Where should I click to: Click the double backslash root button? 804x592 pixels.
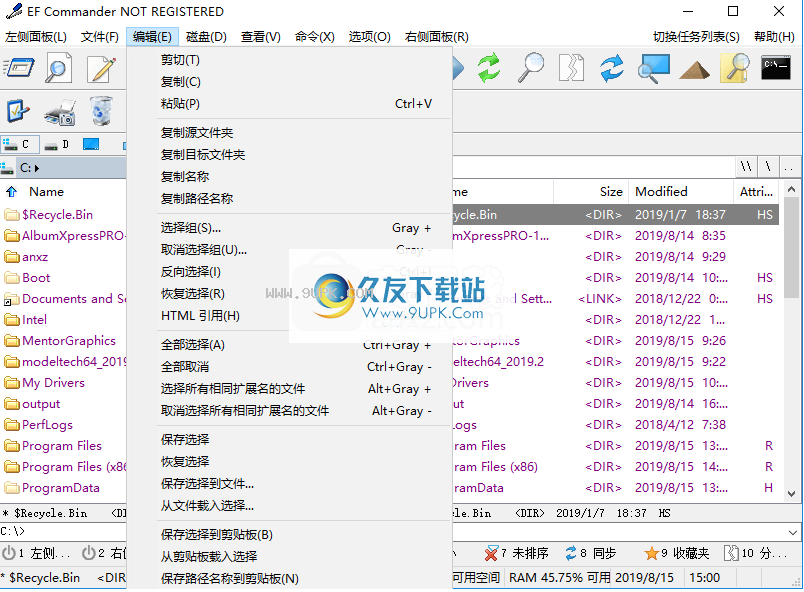(x=746, y=167)
